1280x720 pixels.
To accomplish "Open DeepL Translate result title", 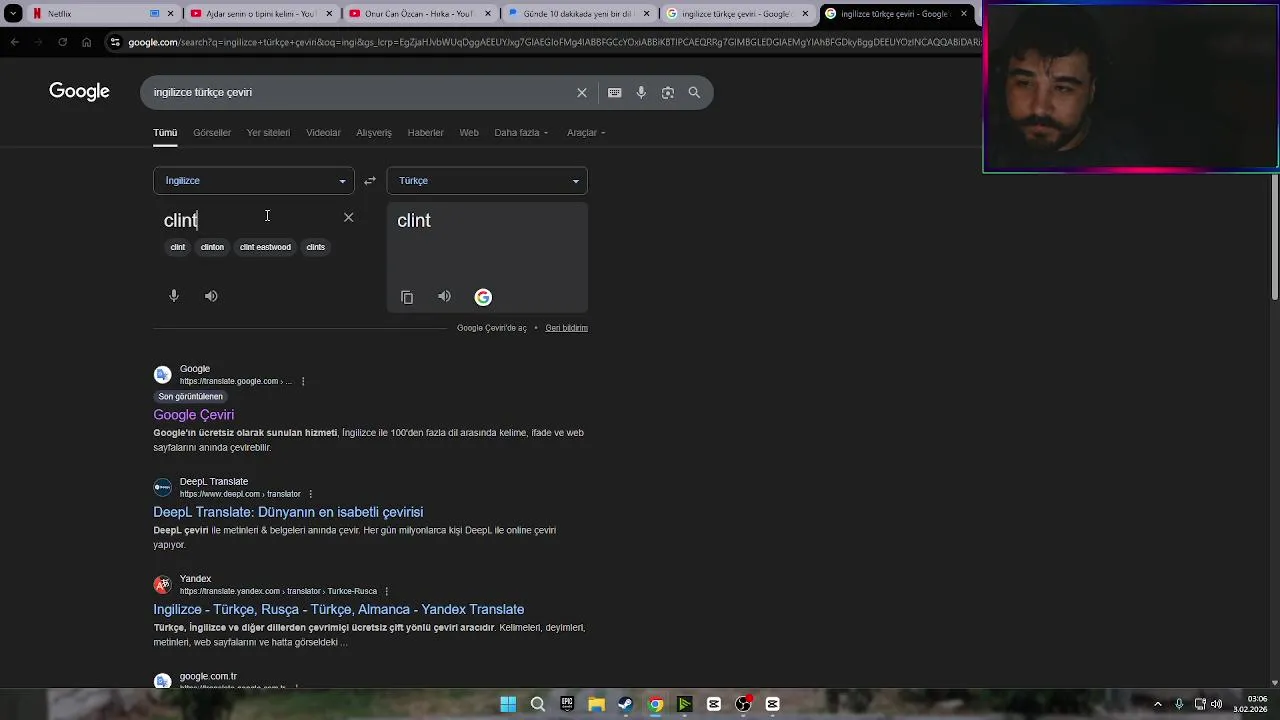I will 288,512.
